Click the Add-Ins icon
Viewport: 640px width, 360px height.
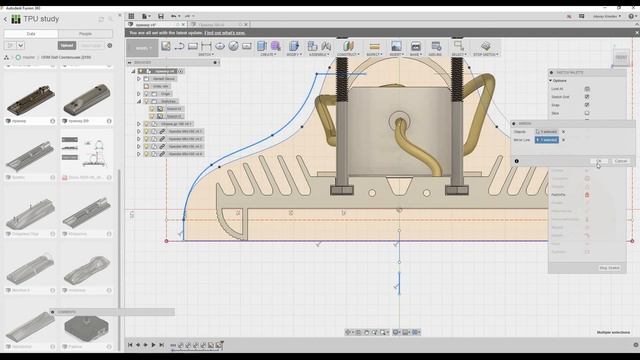(x=436, y=46)
